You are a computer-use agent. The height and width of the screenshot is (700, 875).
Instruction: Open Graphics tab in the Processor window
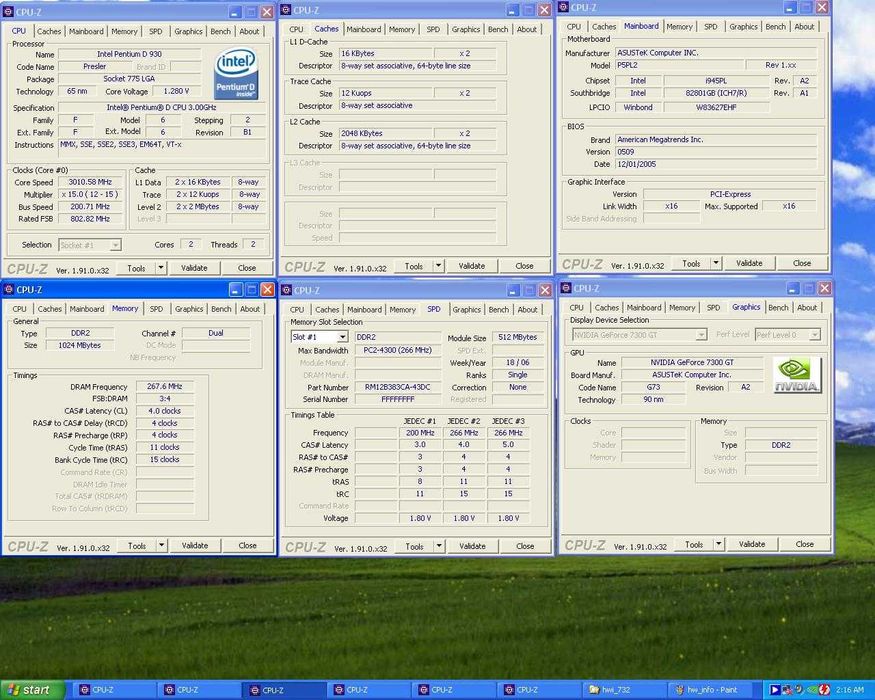[188, 31]
